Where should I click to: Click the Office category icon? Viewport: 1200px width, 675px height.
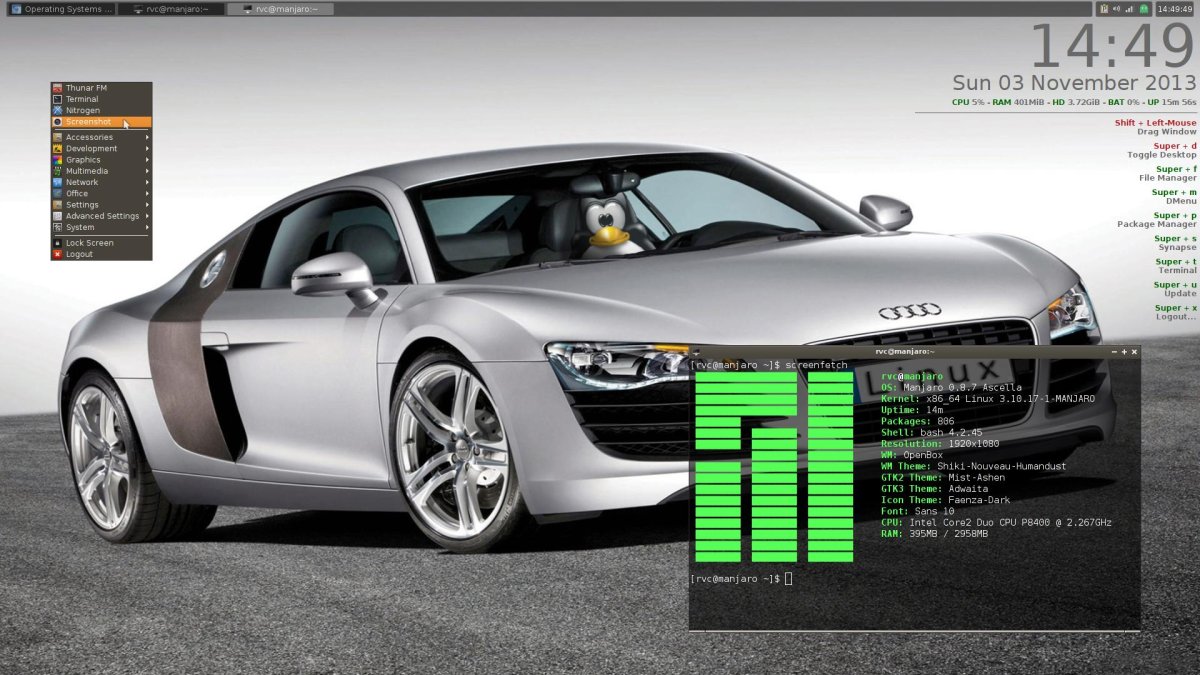click(57, 194)
